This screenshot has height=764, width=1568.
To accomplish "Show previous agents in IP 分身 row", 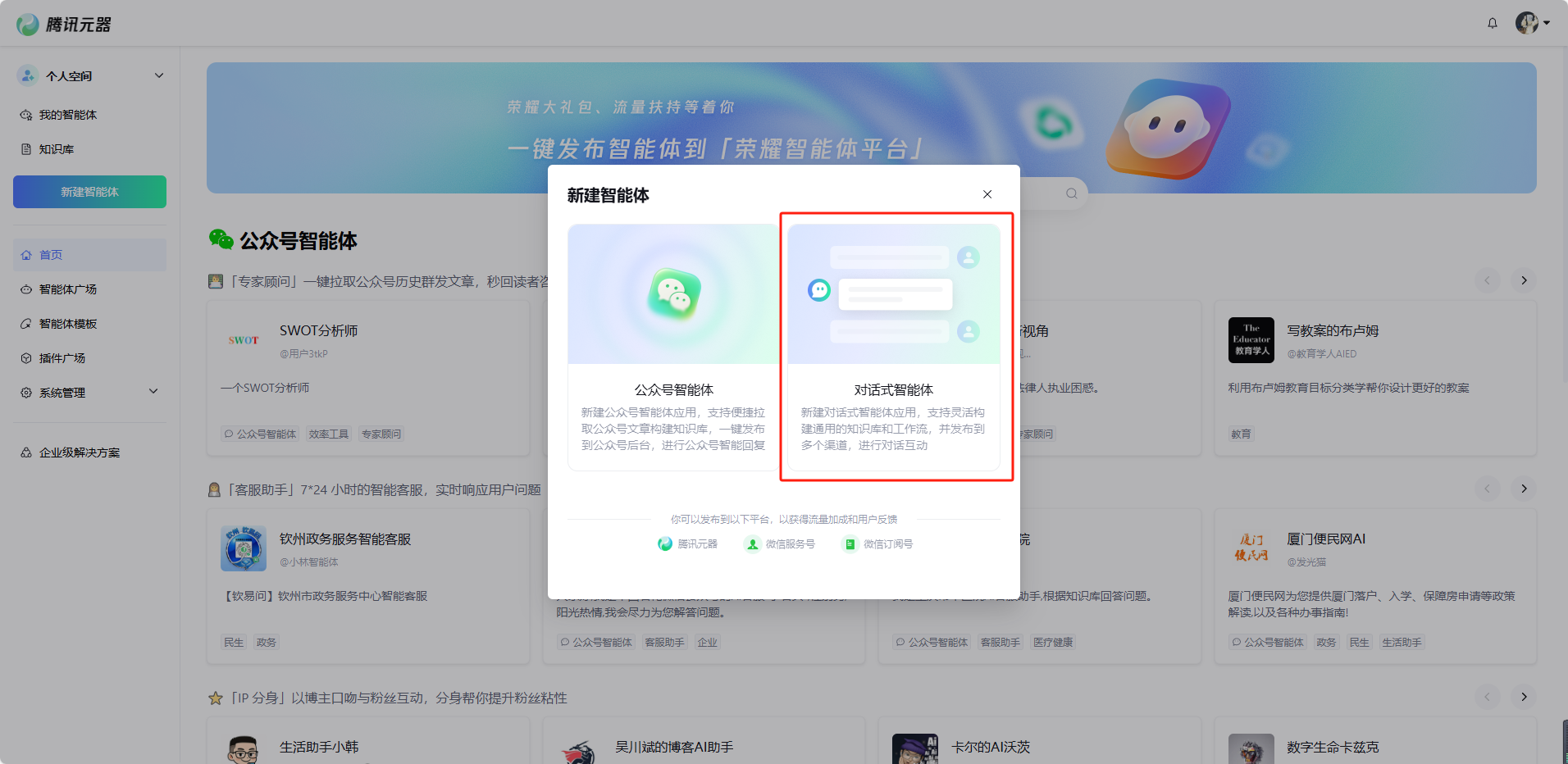I will pos(1487,697).
